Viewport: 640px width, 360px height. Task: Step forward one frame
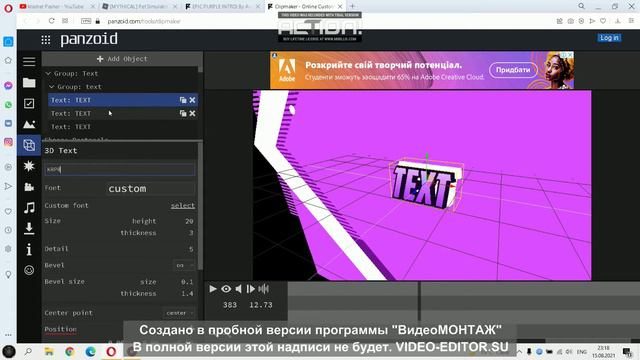click(x=251, y=289)
